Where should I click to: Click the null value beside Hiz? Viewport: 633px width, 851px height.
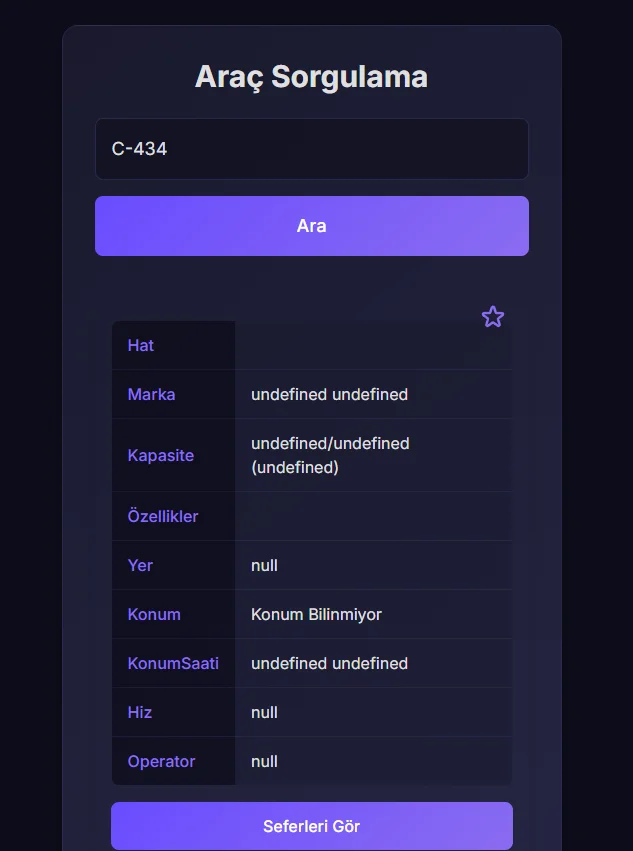(264, 712)
